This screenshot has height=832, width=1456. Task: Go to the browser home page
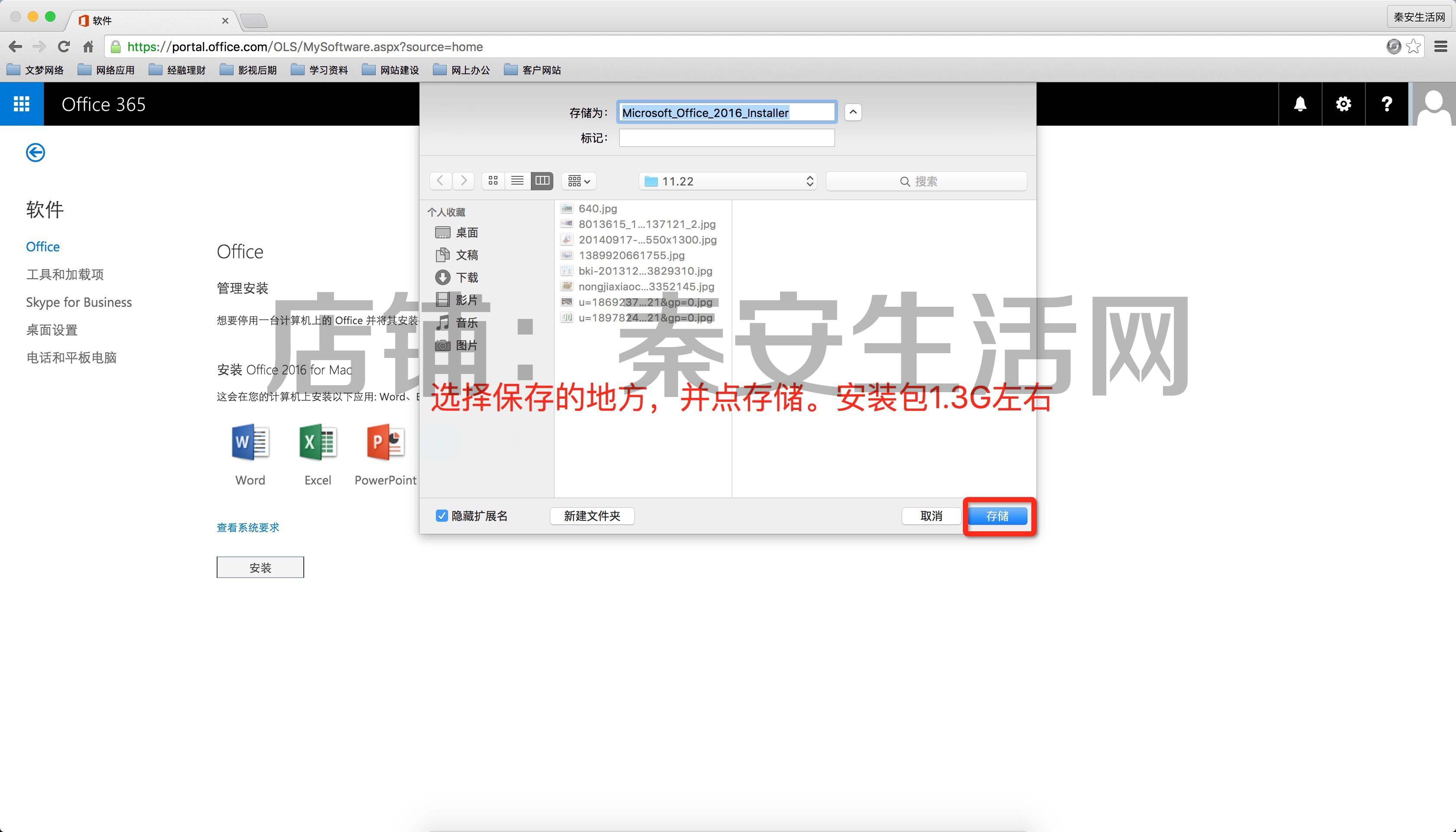(x=88, y=47)
